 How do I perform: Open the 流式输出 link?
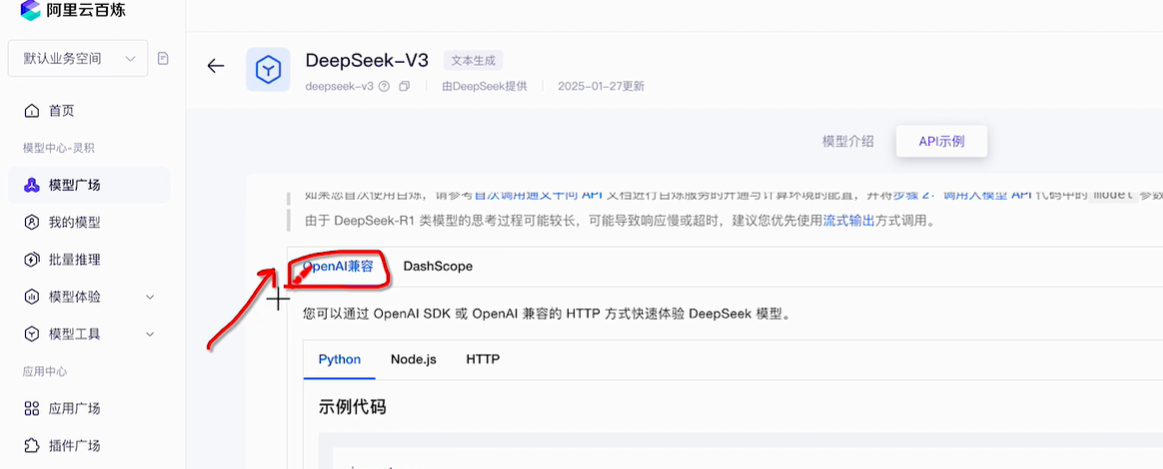[849, 220]
